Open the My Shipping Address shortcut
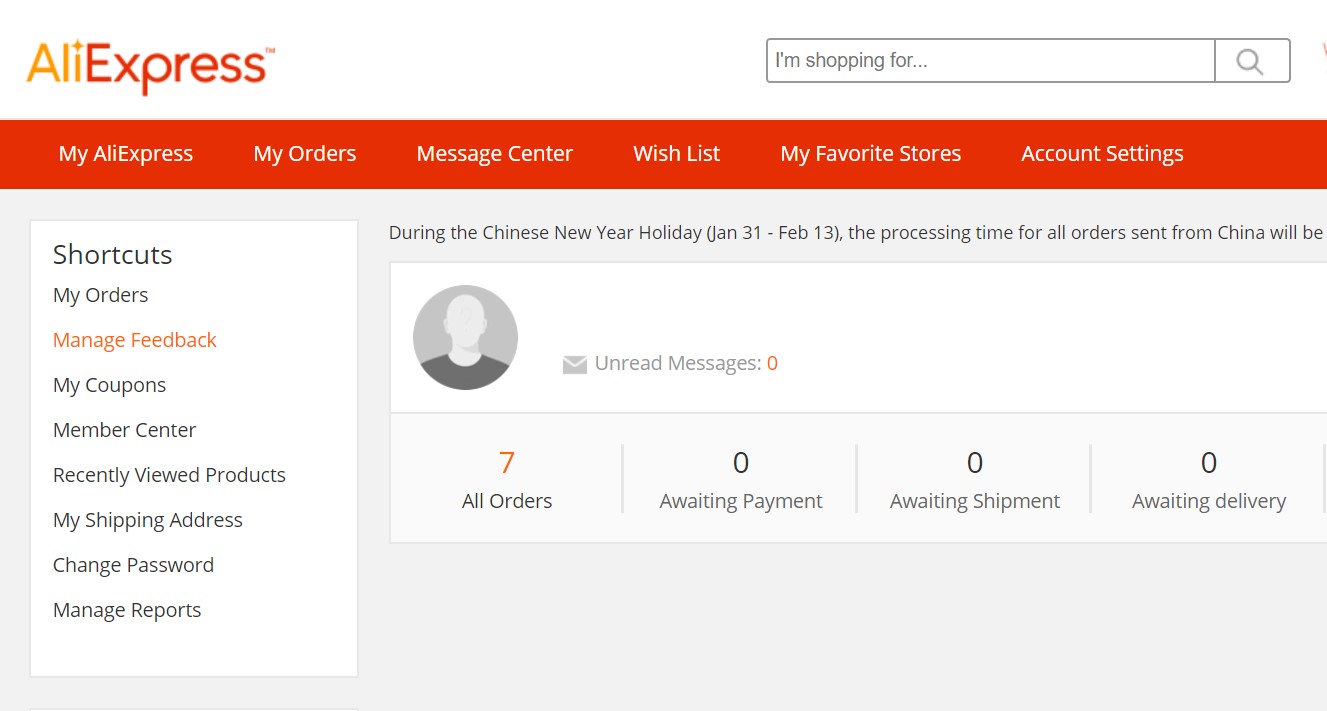 tap(148, 520)
